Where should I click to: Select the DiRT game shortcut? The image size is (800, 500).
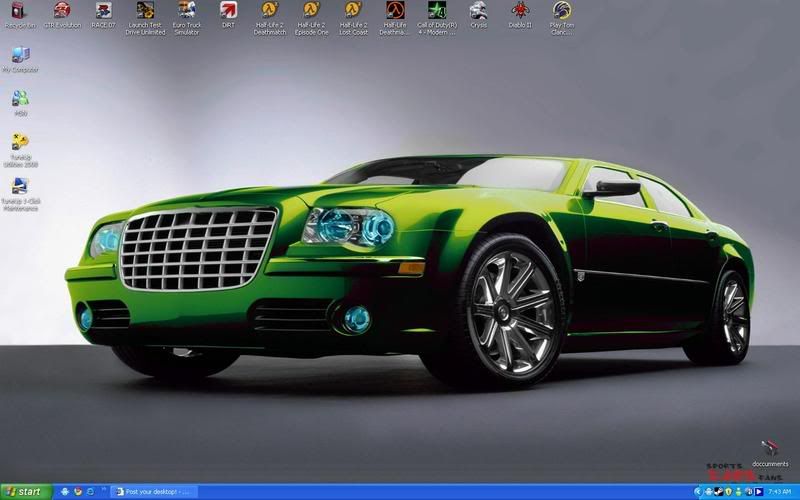[x=228, y=13]
